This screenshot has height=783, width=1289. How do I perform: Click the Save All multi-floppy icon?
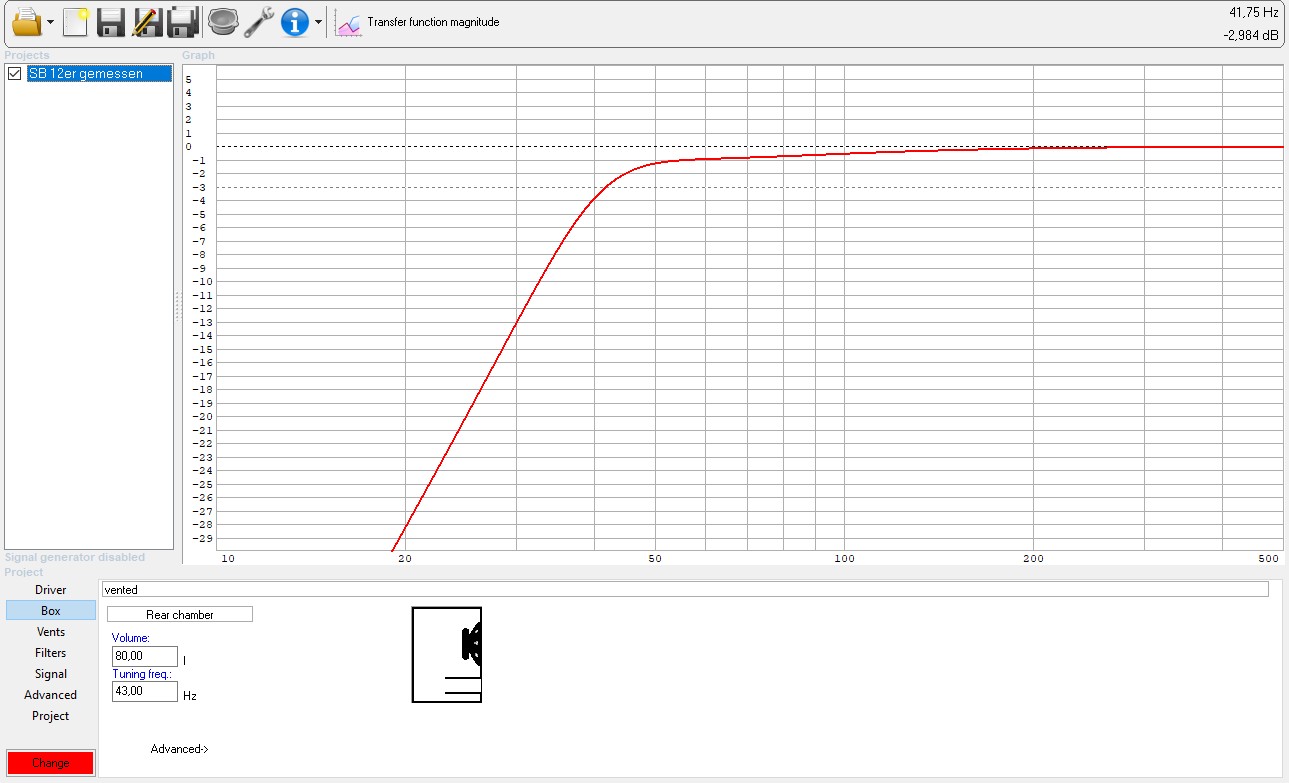click(x=182, y=21)
